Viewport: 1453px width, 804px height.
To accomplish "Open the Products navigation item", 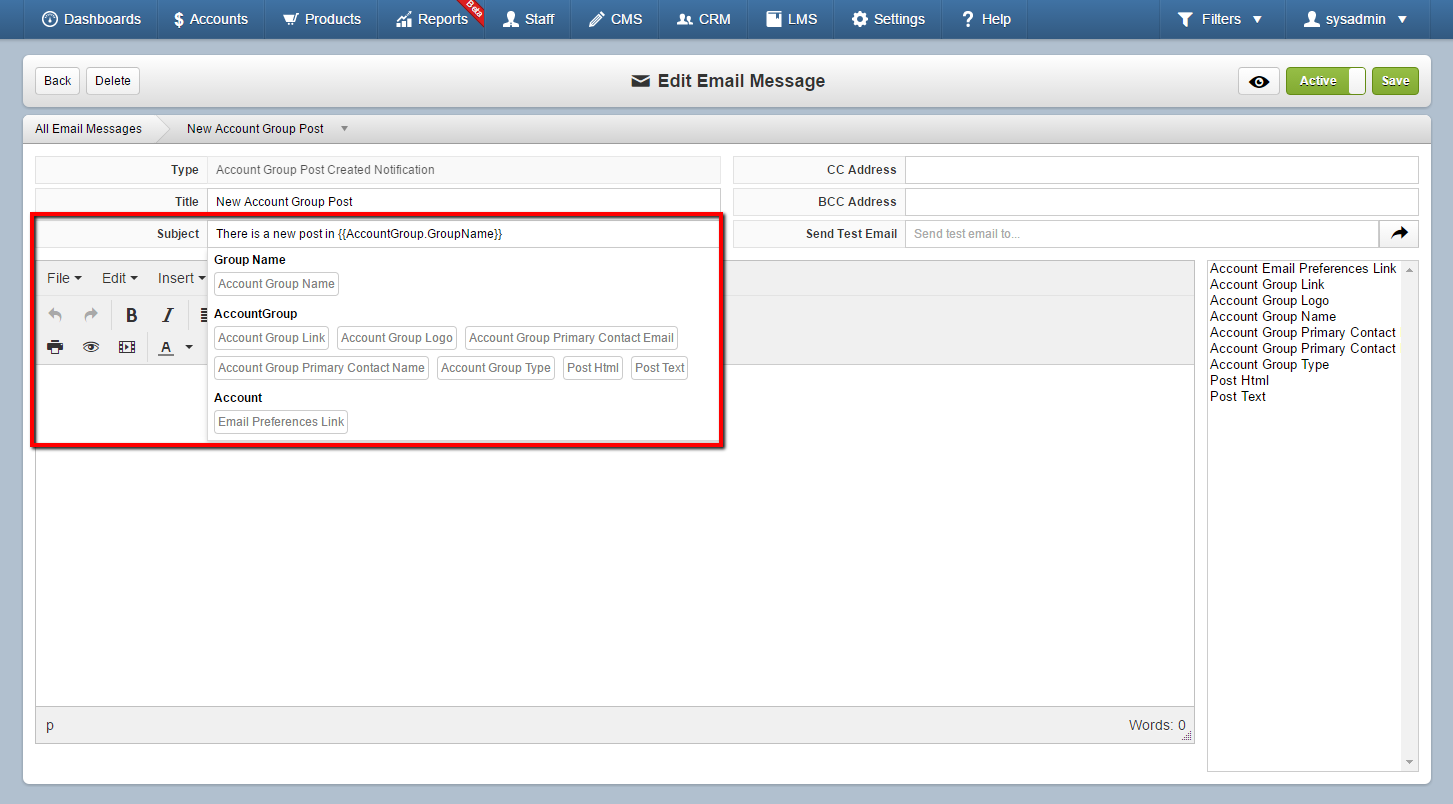I will (x=321, y=19).
